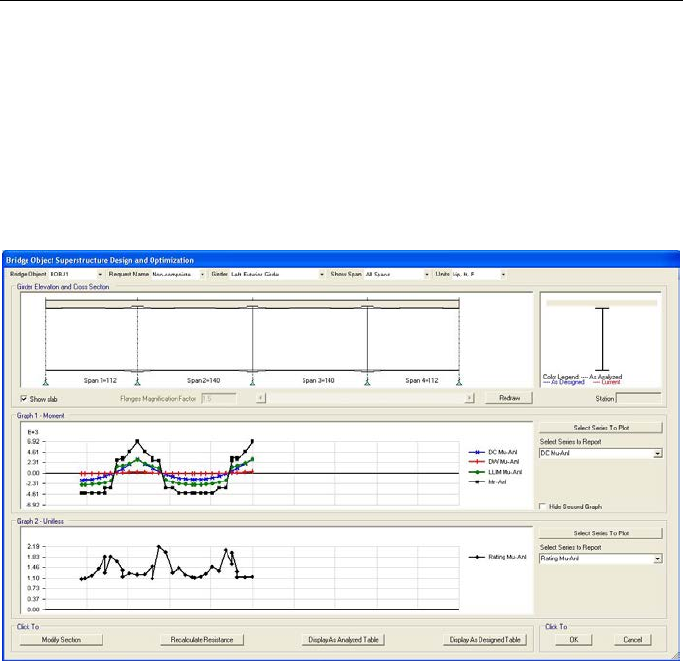Click the Span 1=112 label
The width and height of the screenshot is (683, 661).
click(x=100, y=380)
